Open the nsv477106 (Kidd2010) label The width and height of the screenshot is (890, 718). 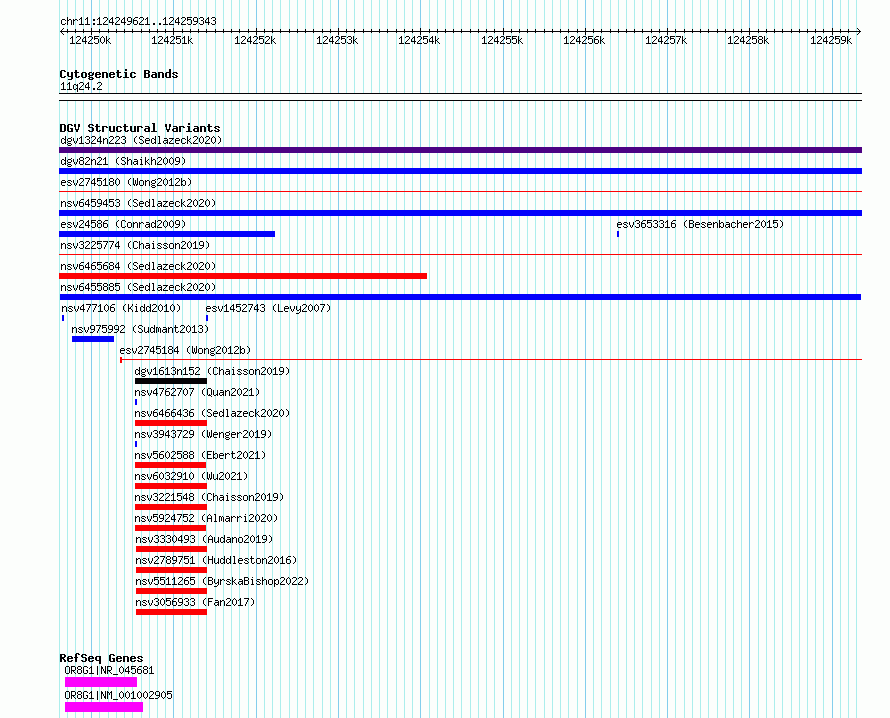pyautogui.click(x=121, y=308)
